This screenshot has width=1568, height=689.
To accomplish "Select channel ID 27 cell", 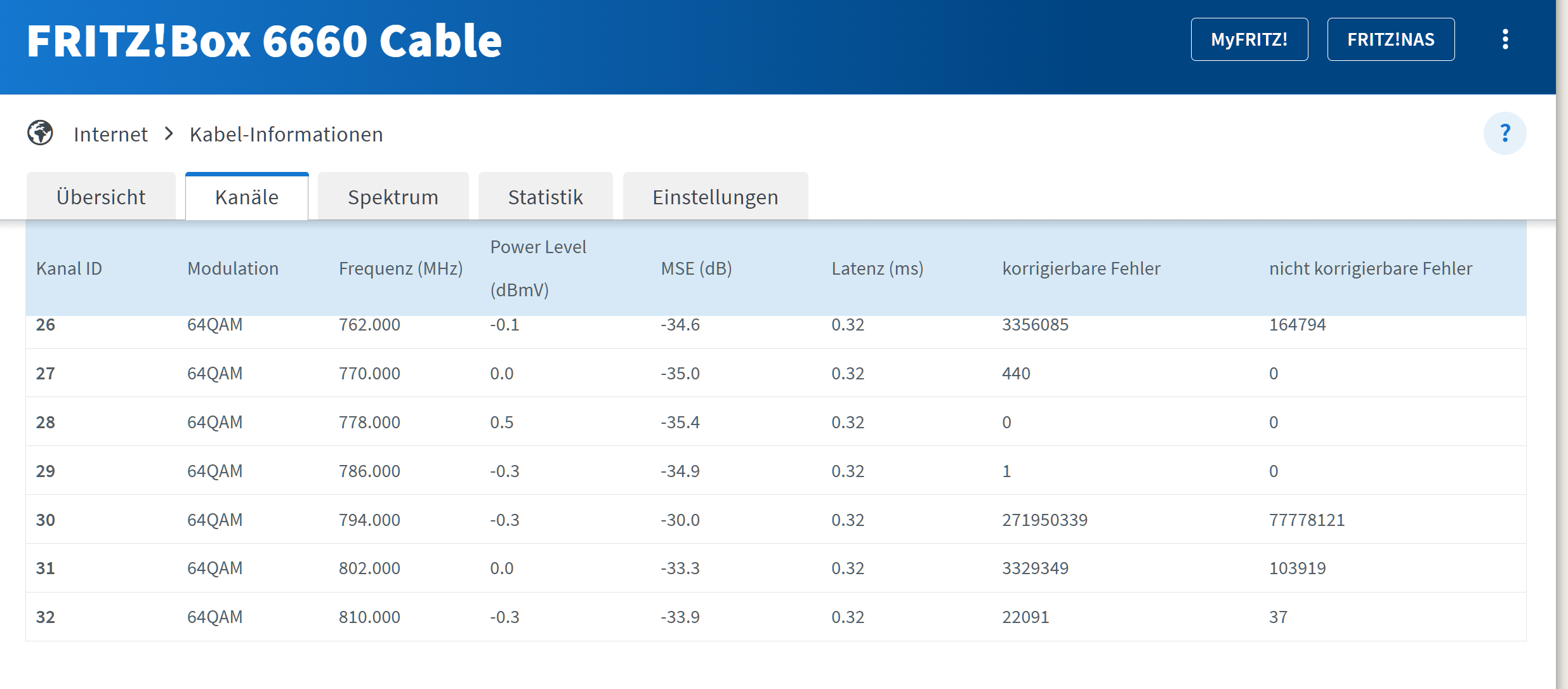I will point(46,373).
